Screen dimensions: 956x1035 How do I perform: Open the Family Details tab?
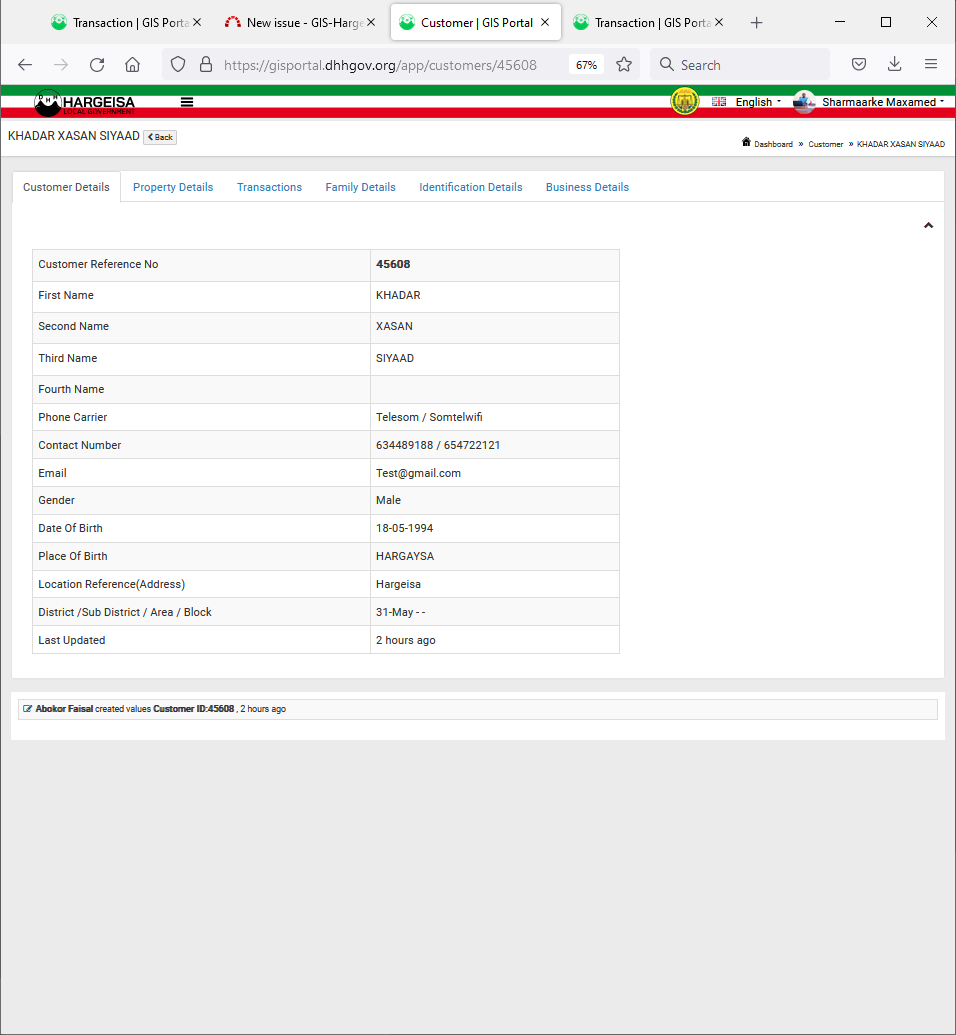click(360, 187)
